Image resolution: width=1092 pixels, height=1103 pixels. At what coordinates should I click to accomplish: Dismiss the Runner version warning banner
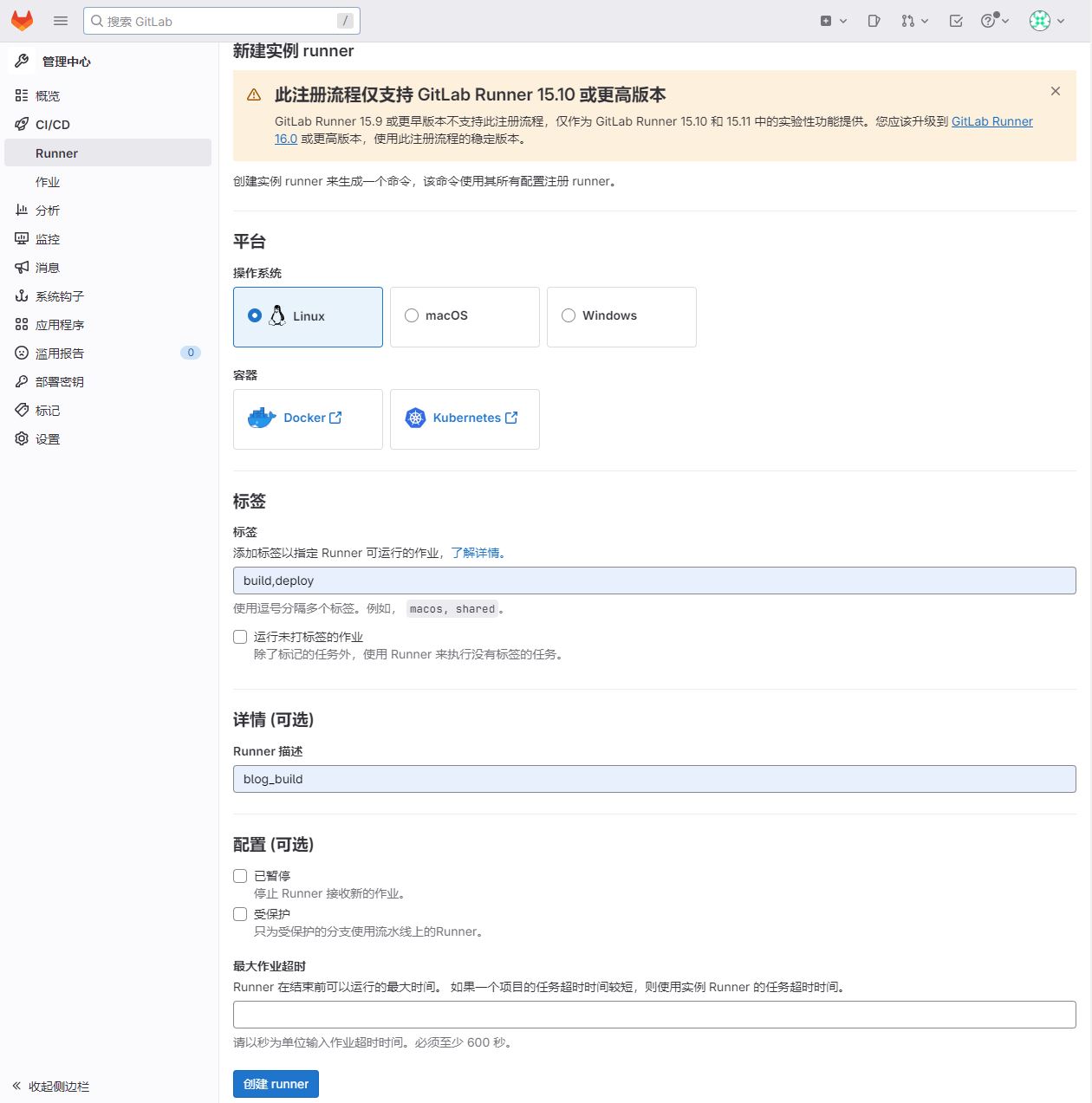tap(1055, 91)
